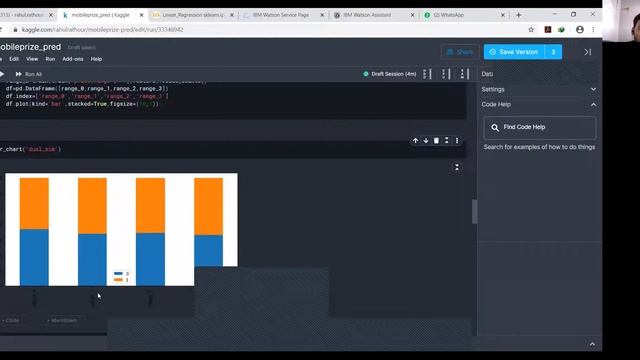Click the orange segment of the fourth bar
The image size is (640, 360).
(x=209, y=207)
